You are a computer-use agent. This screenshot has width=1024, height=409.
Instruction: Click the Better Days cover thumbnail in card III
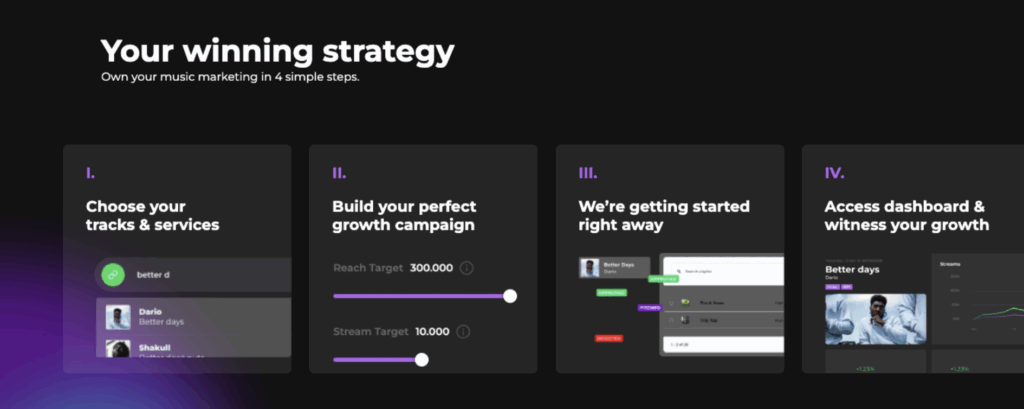(x=591, y=268)
